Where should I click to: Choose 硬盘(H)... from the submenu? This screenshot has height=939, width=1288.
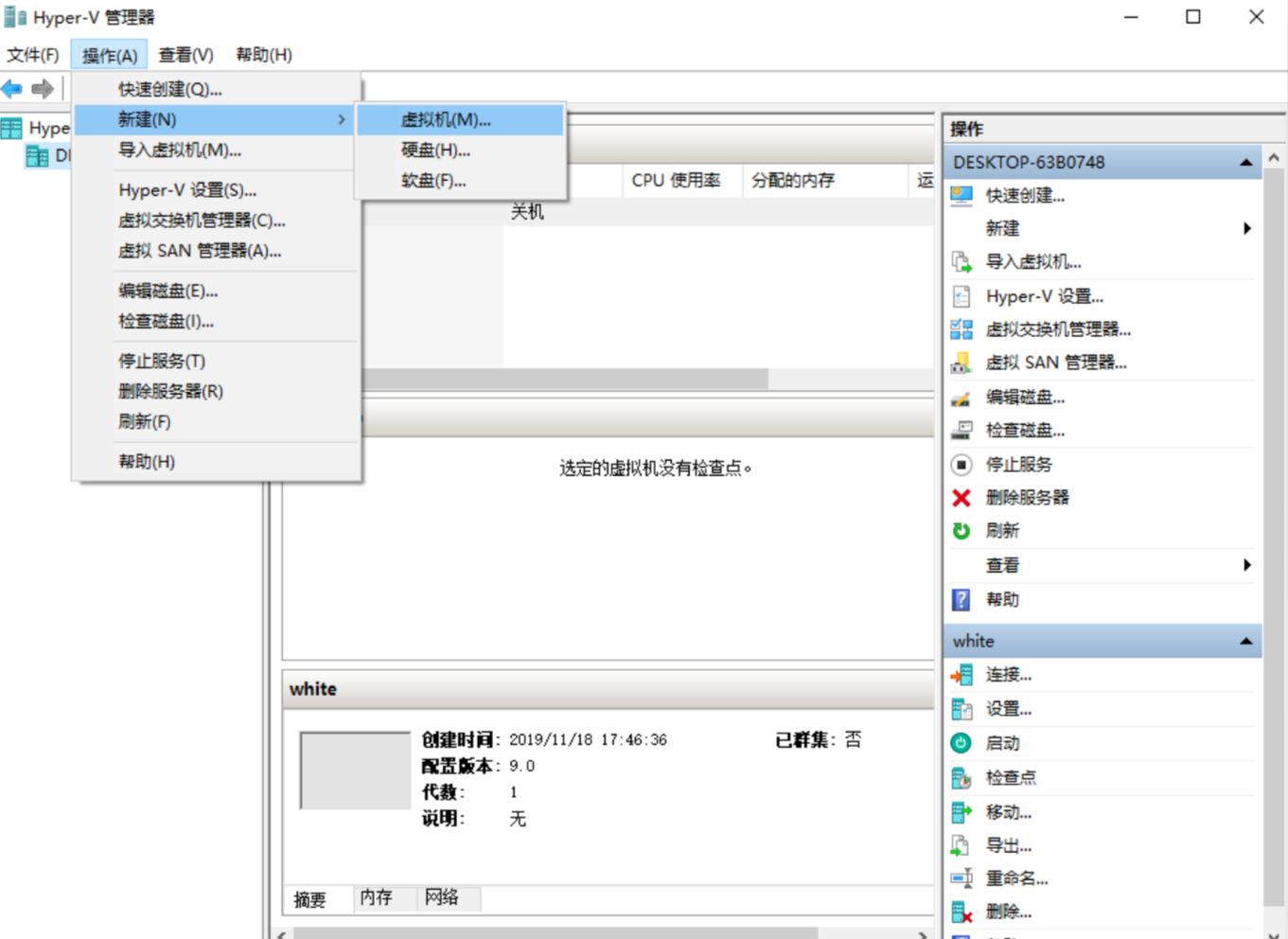tap(461, 150)
